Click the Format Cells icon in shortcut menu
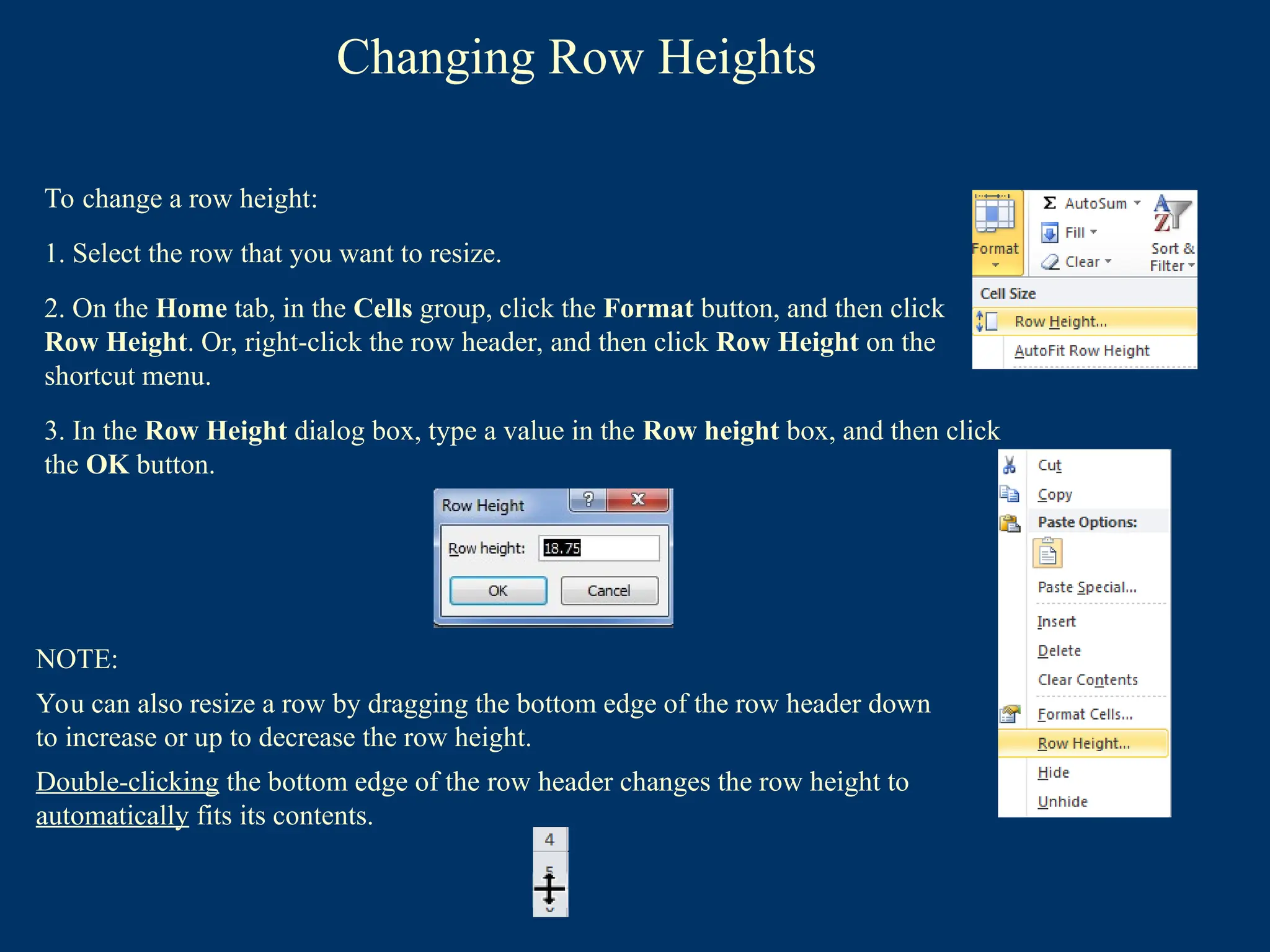 click(x=1010, y=715)
